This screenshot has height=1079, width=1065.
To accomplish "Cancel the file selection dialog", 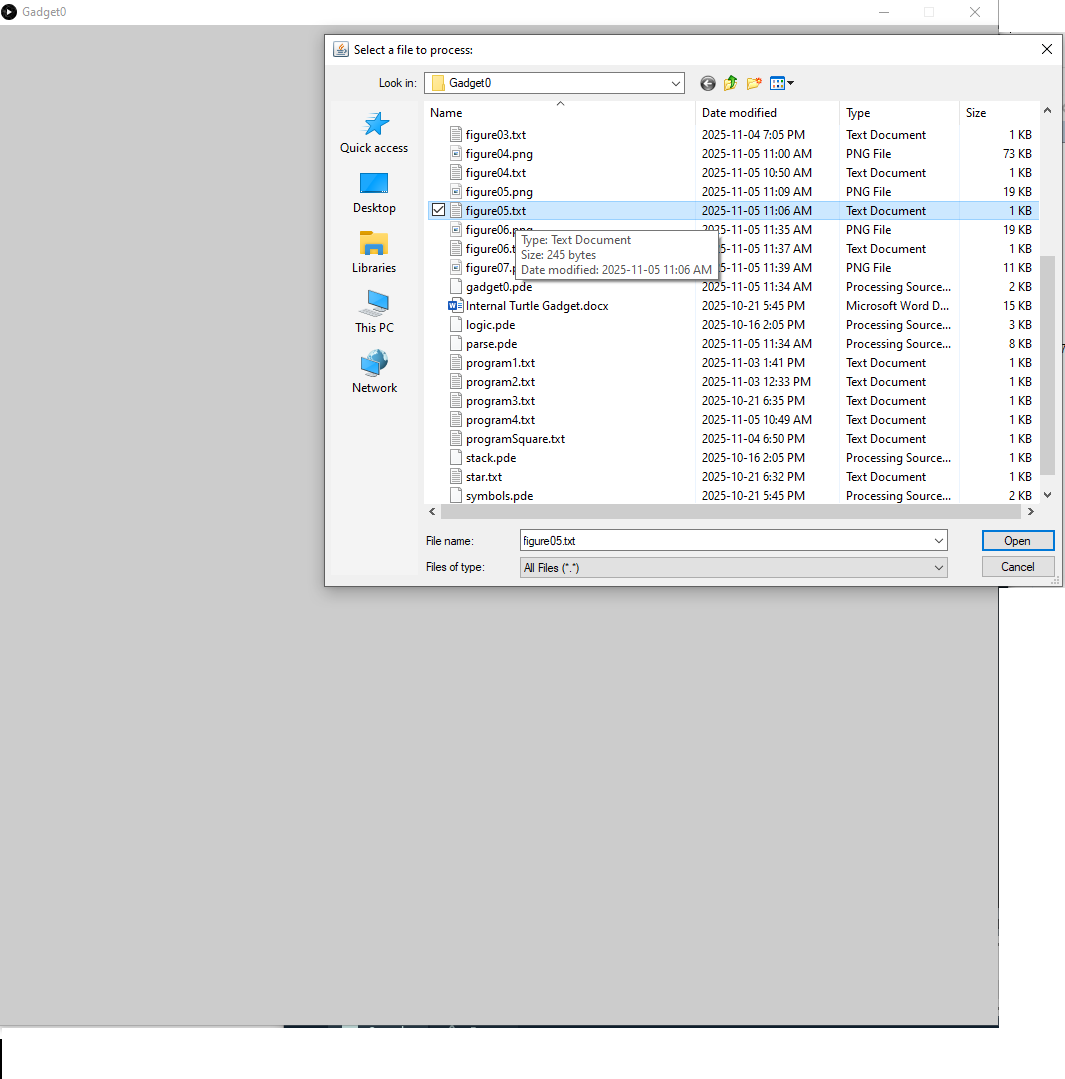I will [1017, 567].
